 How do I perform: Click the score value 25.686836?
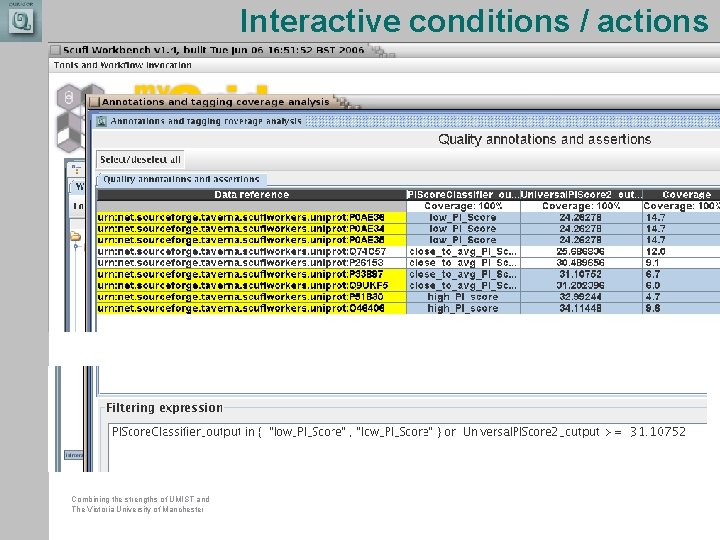click(580, 252)
